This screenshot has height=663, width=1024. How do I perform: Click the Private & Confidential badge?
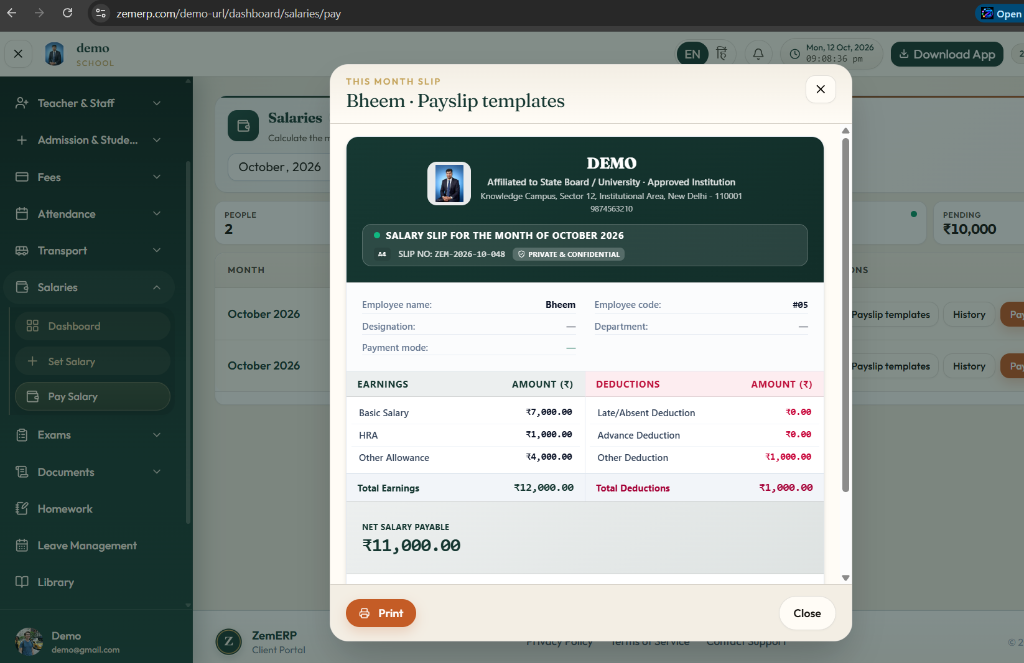568,254
